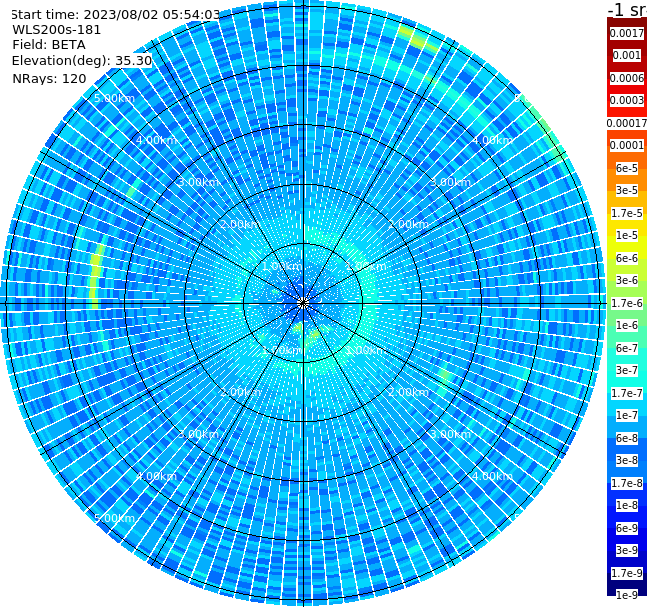Click the 6e-7 colorbar tick label
This screenshot has height=607, width=647.
point(627,348)
